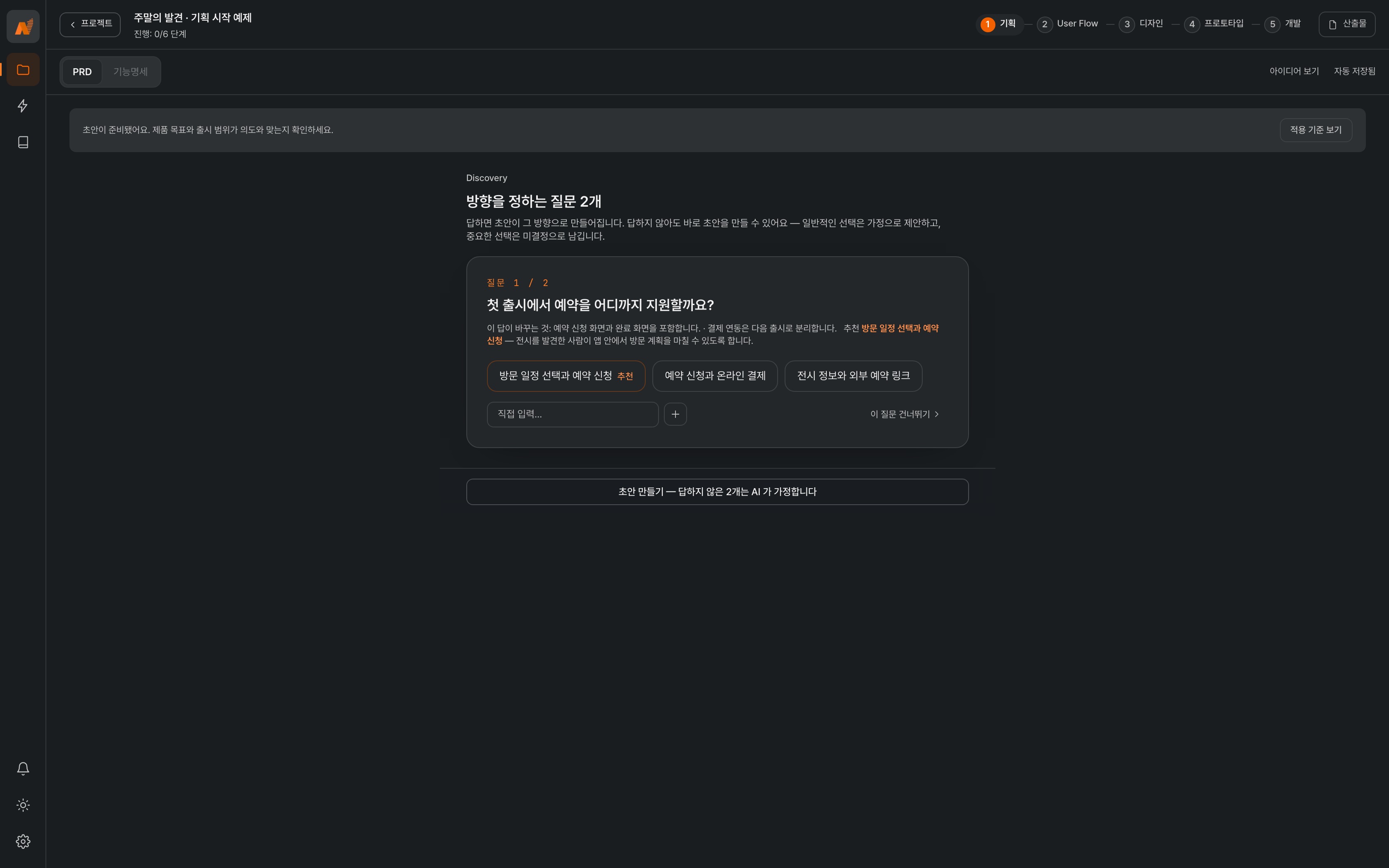Open the lightning bolt sidebar icon

(x=23, y=106)
